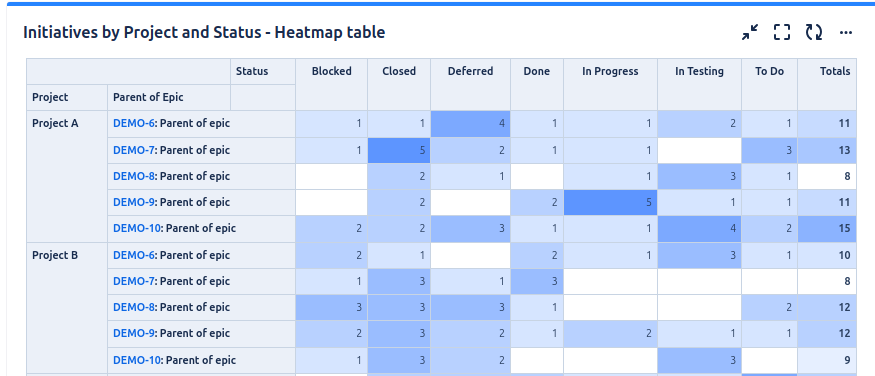The height and width of the screenshot is (376, 875).
Task: Open DEMO-7 link under Project A
Action: coord(134,150)
